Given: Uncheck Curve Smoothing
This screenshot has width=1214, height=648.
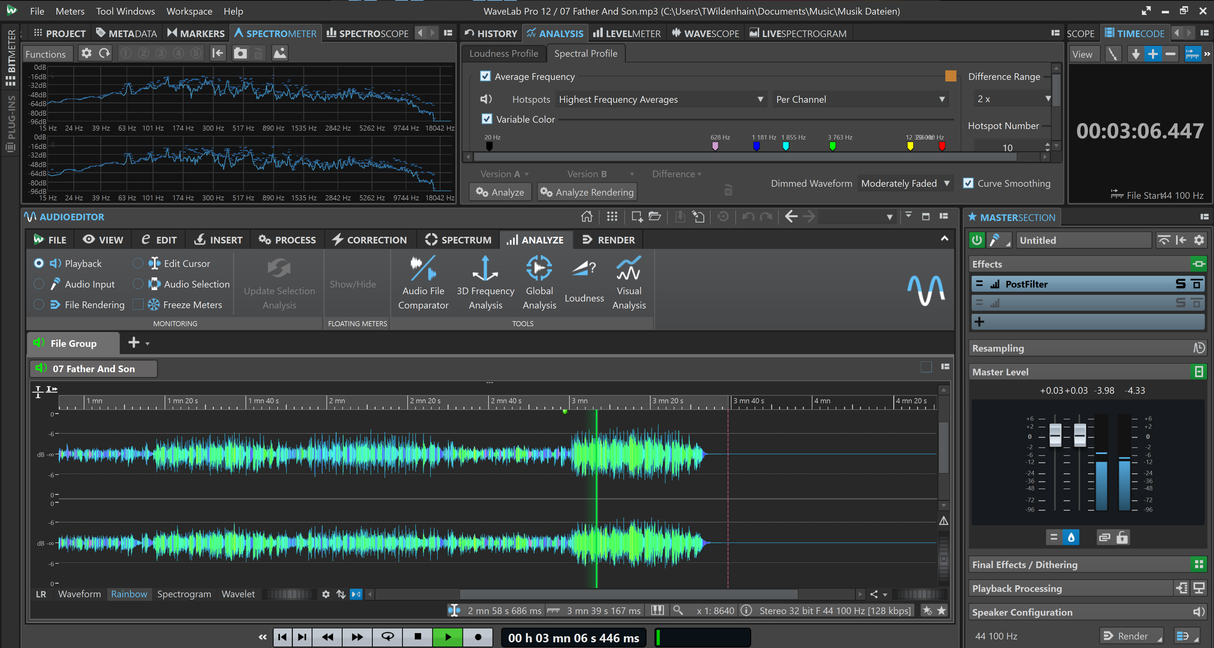Looking at the screenshot, I should coord(968,183).
